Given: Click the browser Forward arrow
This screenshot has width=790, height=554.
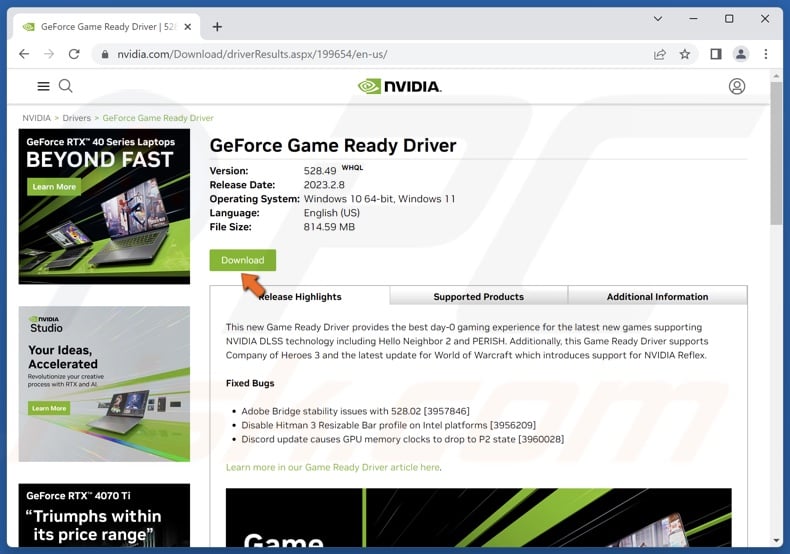Looking at the screenshot, I should tap(49, 54).
